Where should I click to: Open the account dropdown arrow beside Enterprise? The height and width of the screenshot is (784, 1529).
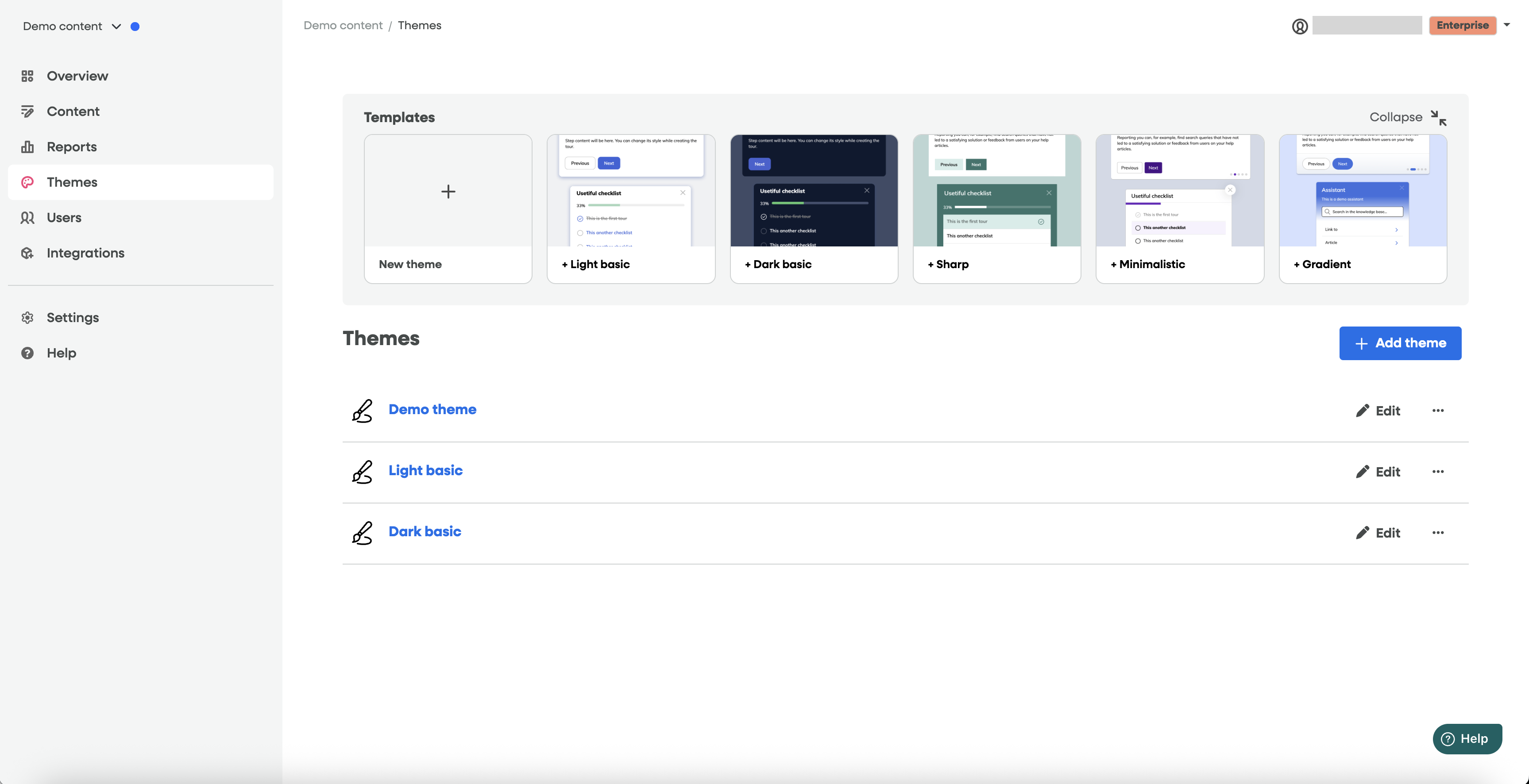point(1506,25)
